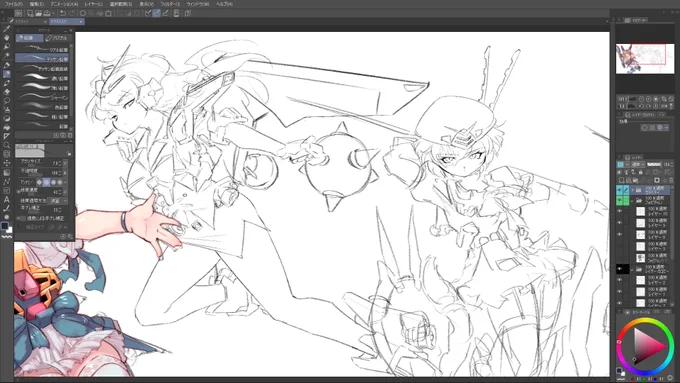The width and height of the screenshot is (680, 383).
Task: Click the lock icon in Tool Property preview
Action: [69, 153]
